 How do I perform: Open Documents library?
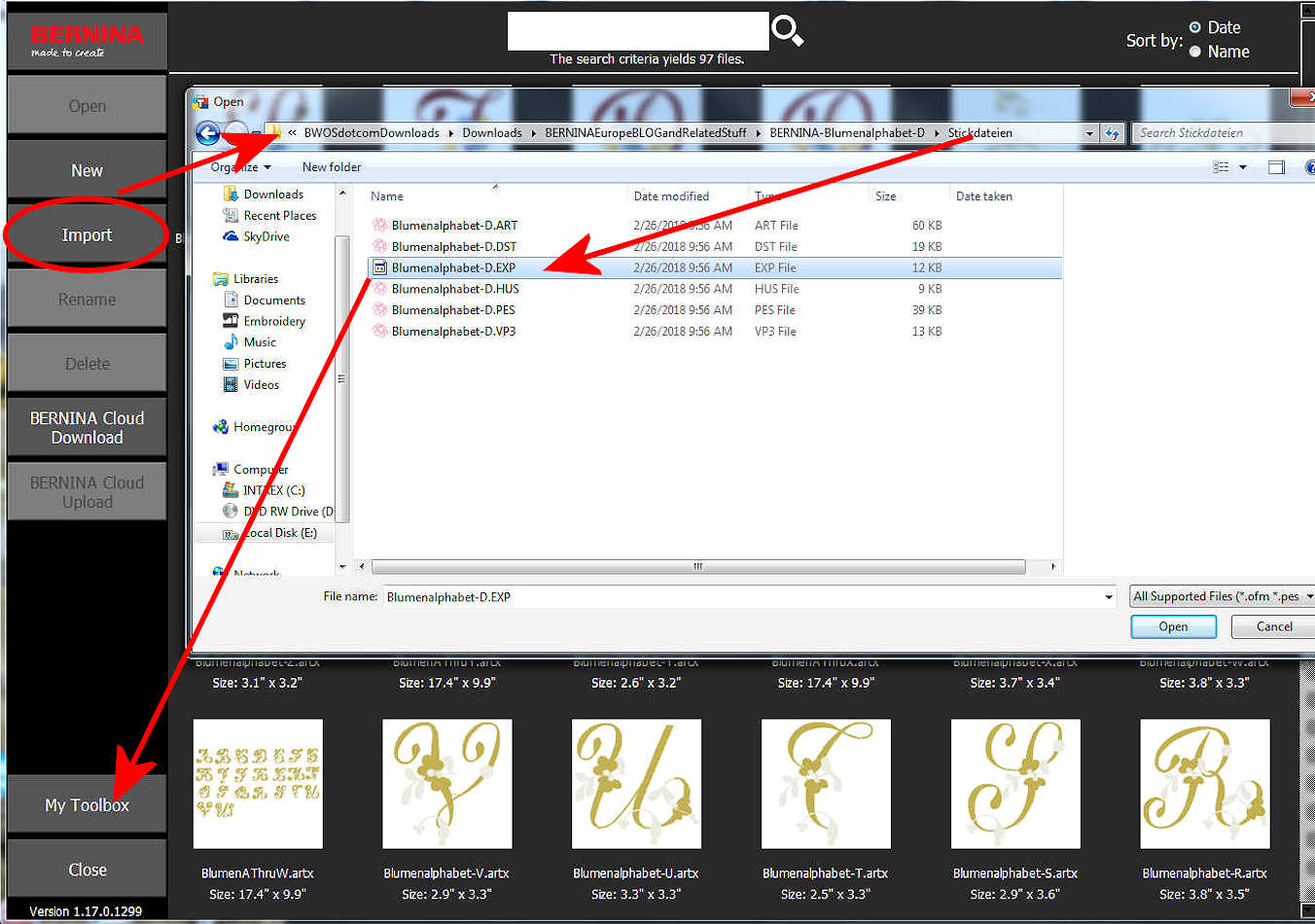(264, 301)
